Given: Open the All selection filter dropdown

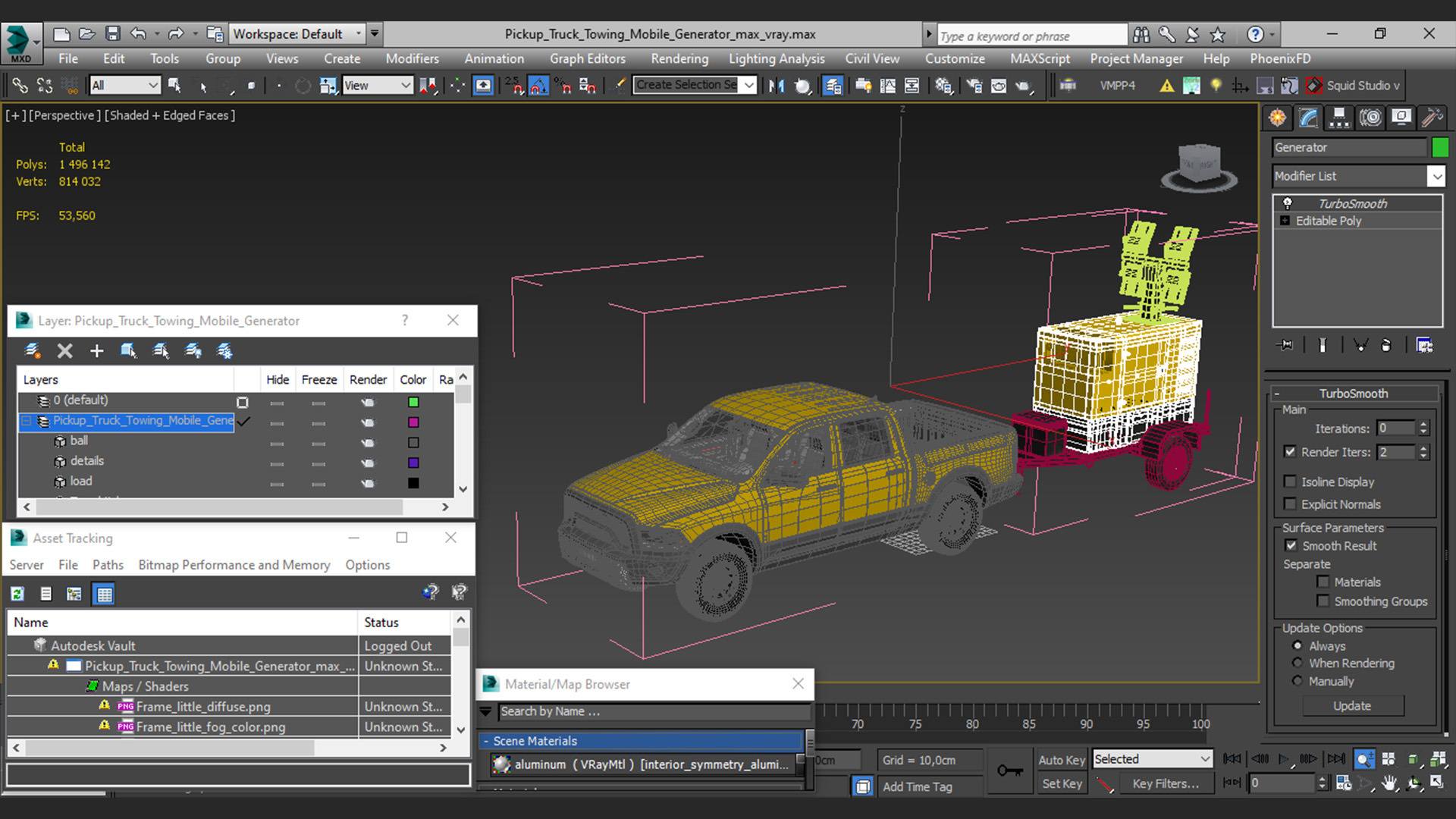Looking at the screenshot, I should pyautogui.click(x=124, y=86).
